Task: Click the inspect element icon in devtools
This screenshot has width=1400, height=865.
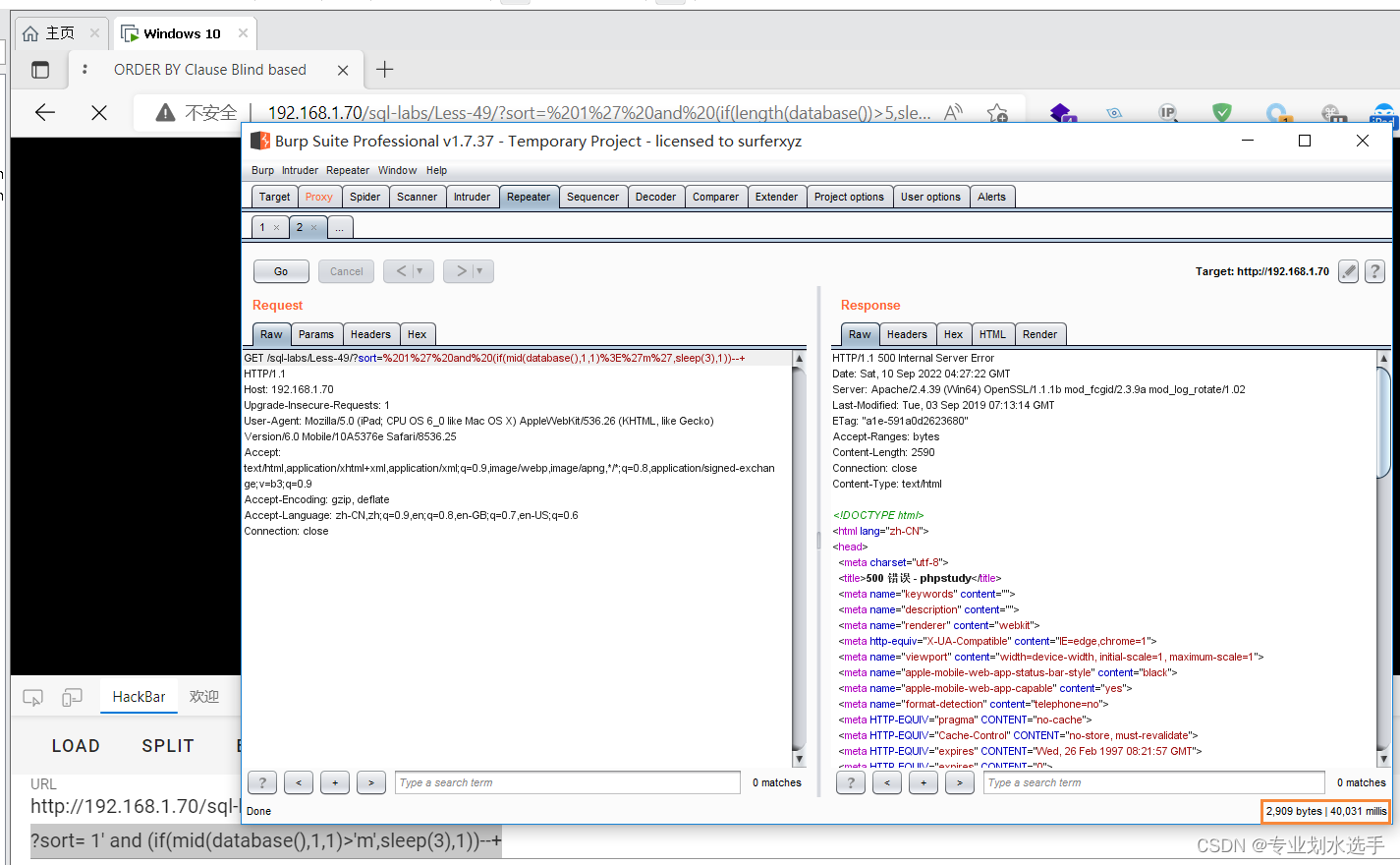Action: pyautogui.click(x=32, y=697)
